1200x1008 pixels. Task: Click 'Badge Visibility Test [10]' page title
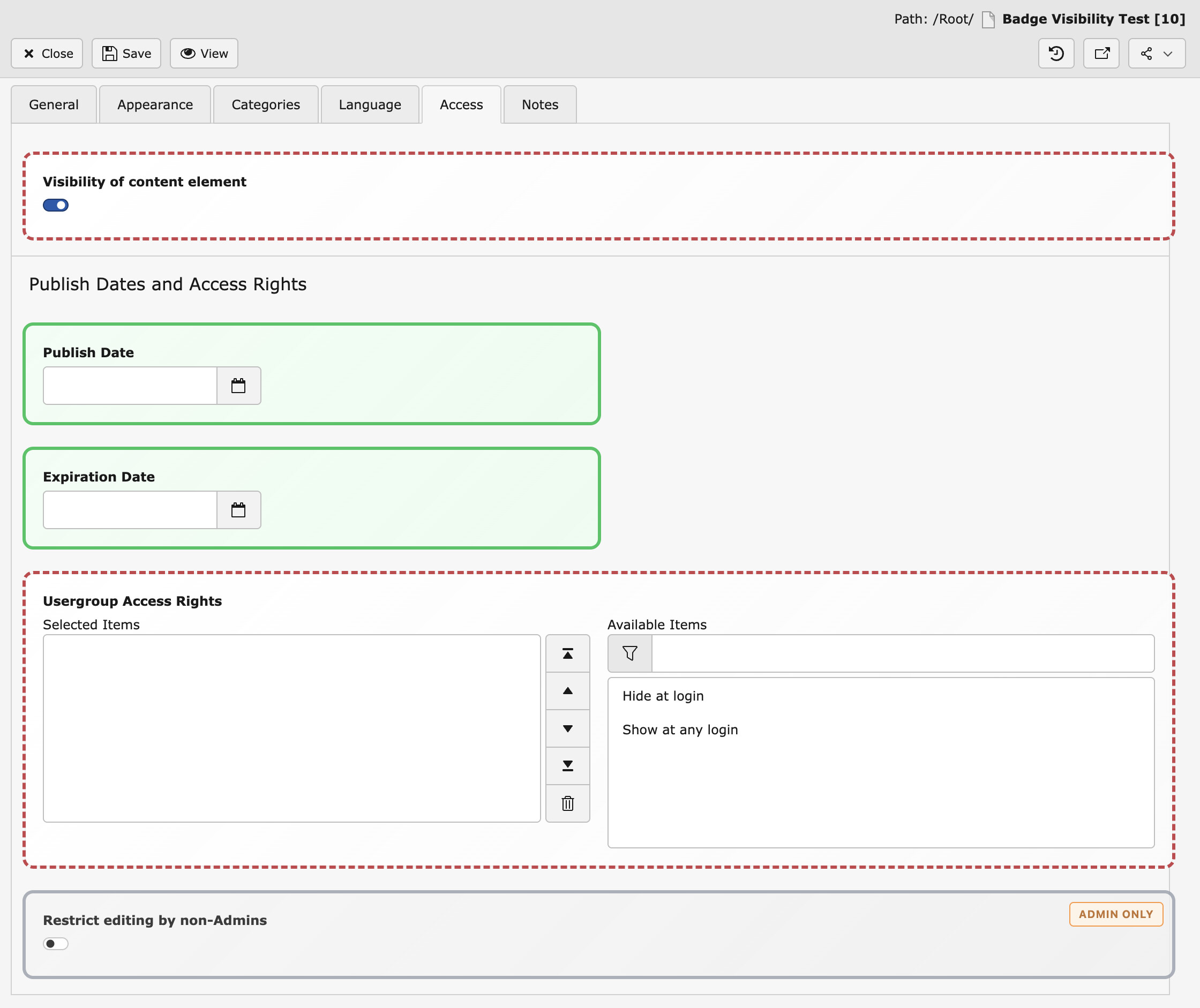coord(1094,19)
